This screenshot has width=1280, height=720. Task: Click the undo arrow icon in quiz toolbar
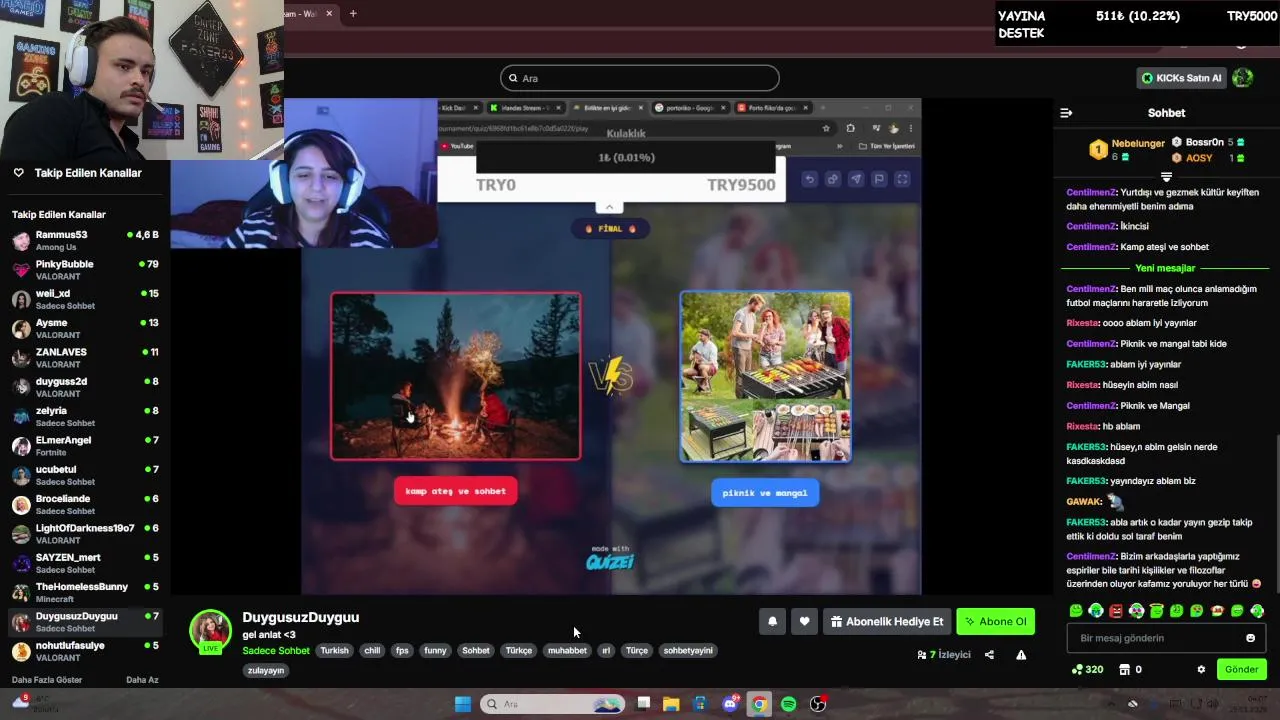coord(809,179)
